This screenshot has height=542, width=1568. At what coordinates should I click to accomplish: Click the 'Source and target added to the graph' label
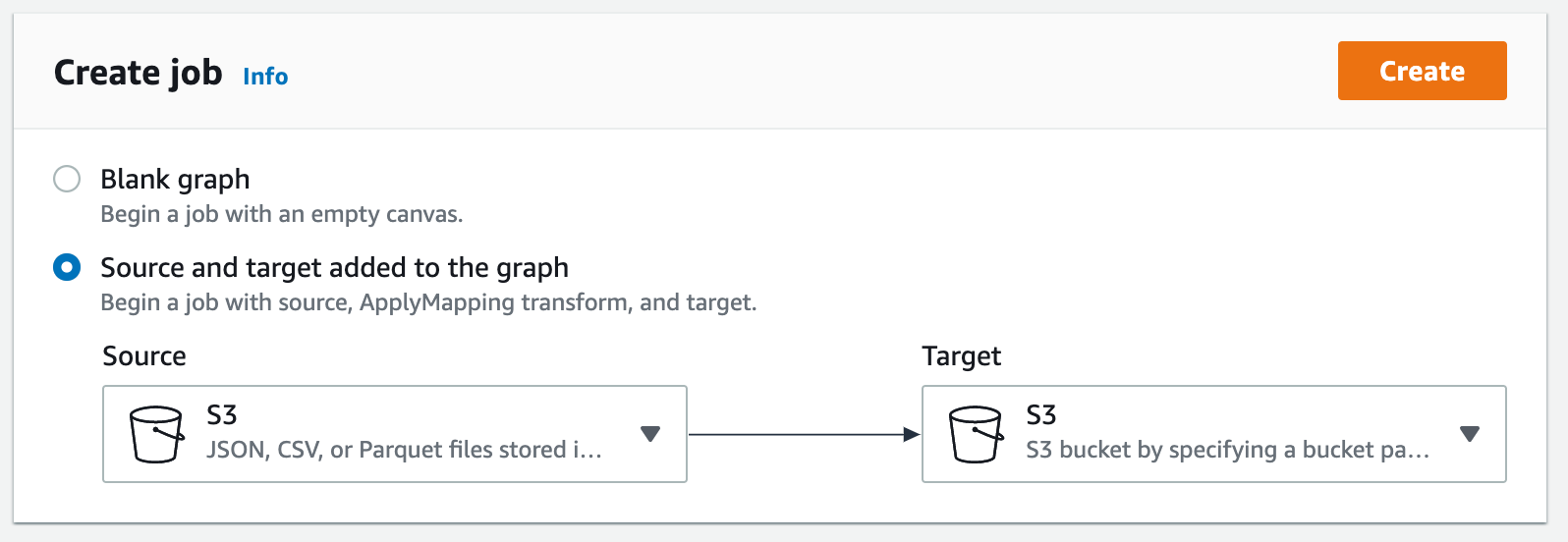click(335, 268)
